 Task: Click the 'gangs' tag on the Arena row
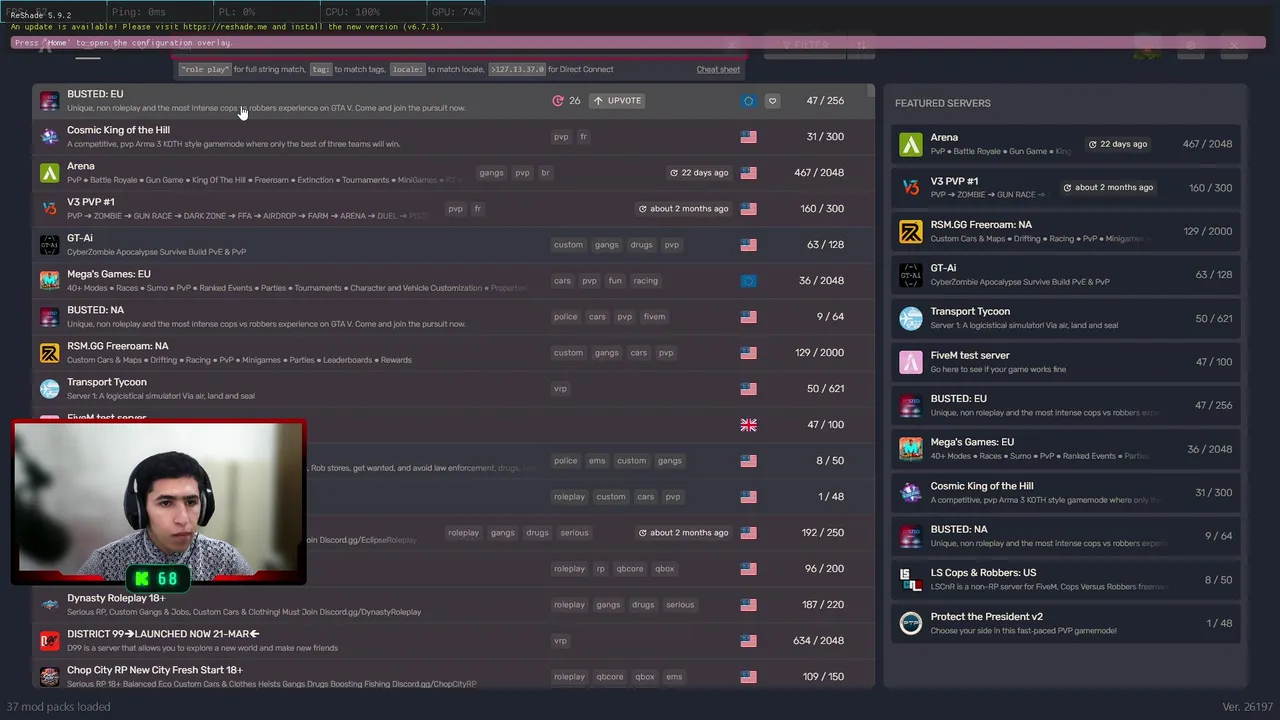pos(491,173)
